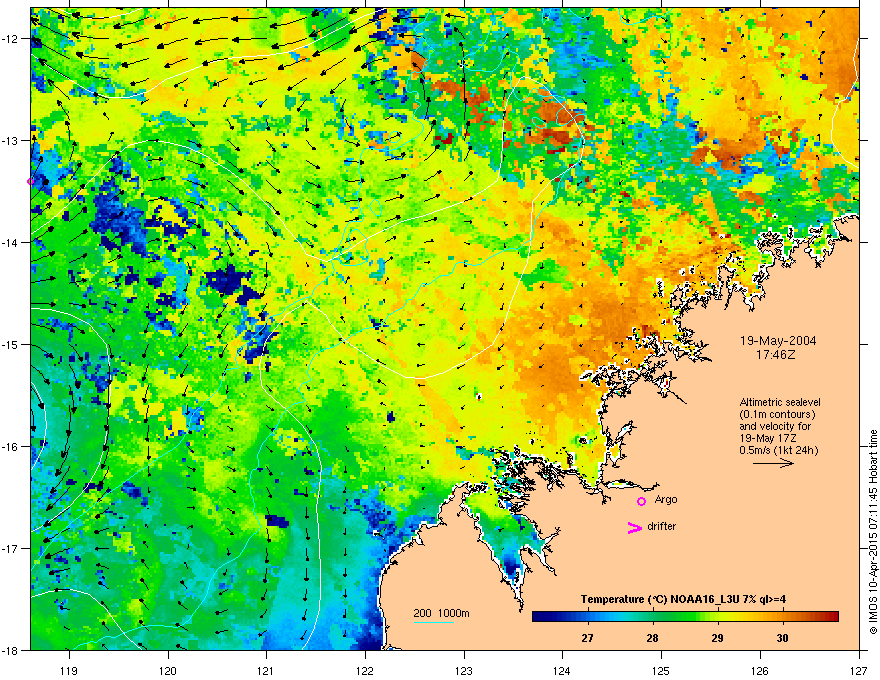Click the '0.5m/s (1kt 24h)' label
Screen dimensions: 880x680
(x=778, y=450)
